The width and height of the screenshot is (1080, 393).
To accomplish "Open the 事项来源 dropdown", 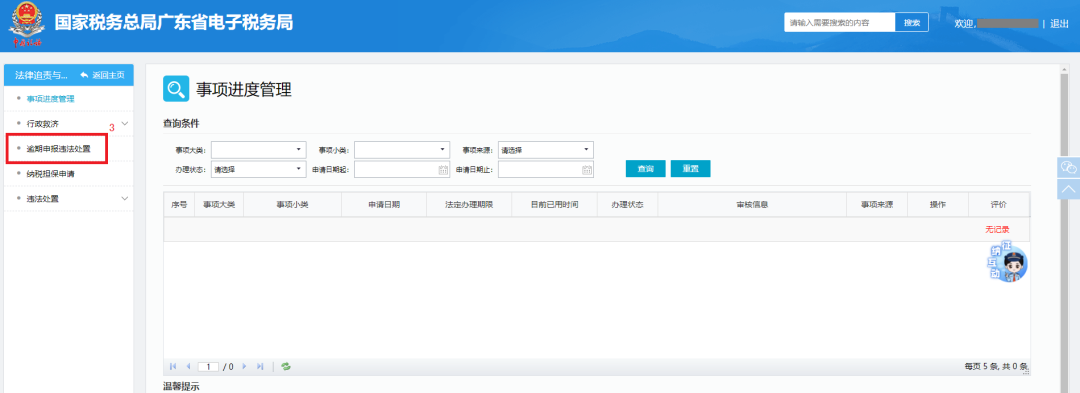I will 546,150.
